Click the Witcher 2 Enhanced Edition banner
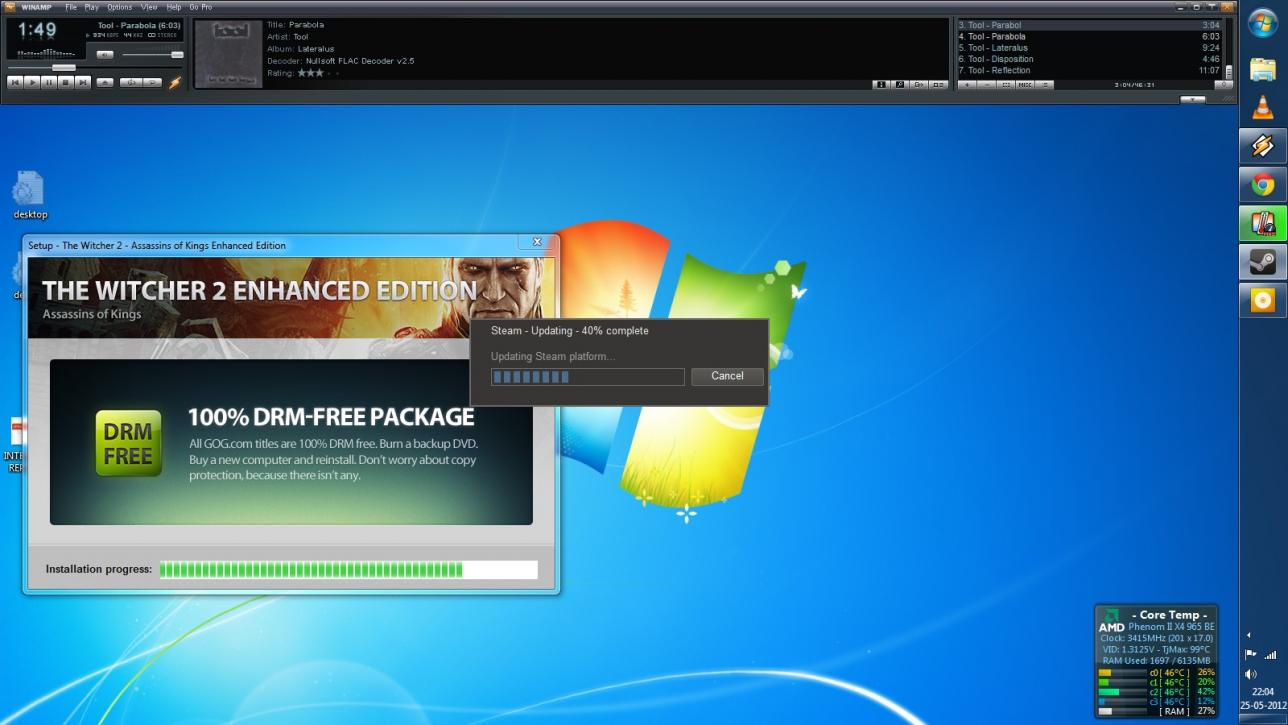This screenshot has width=1288, height=725. (291, 297)
